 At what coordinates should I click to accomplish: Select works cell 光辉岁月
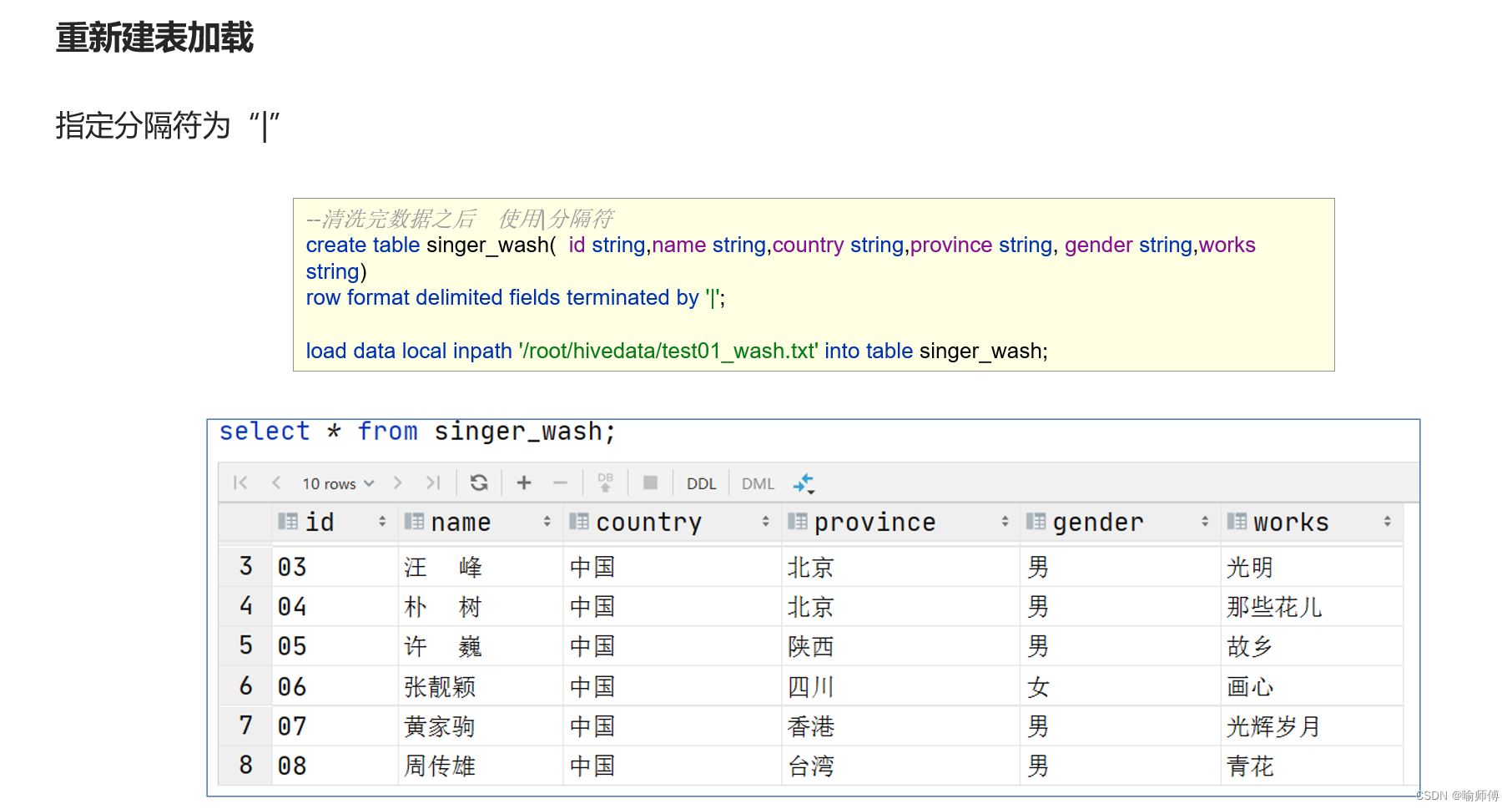click(1312, 726)
